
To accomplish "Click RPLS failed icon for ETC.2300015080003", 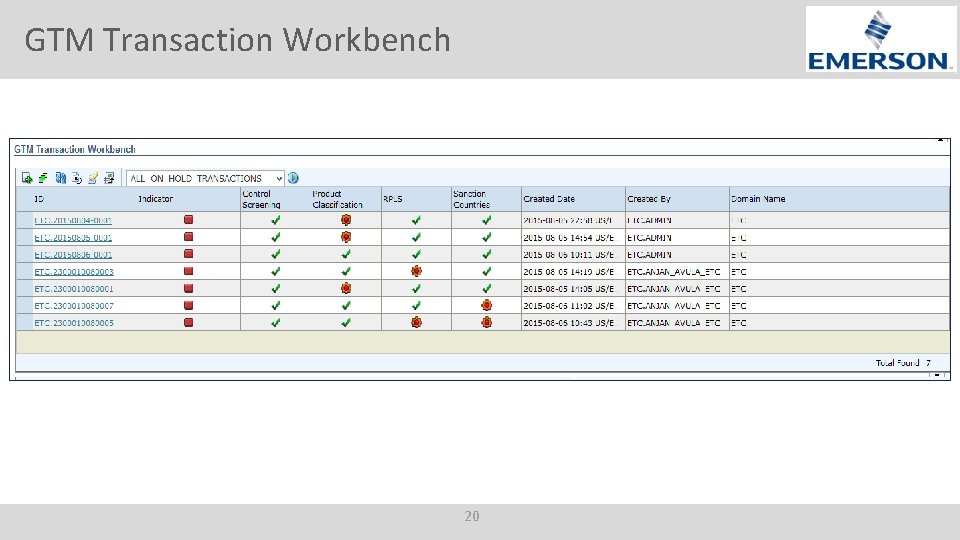I will pyautogui.click(x=416, y=271).
